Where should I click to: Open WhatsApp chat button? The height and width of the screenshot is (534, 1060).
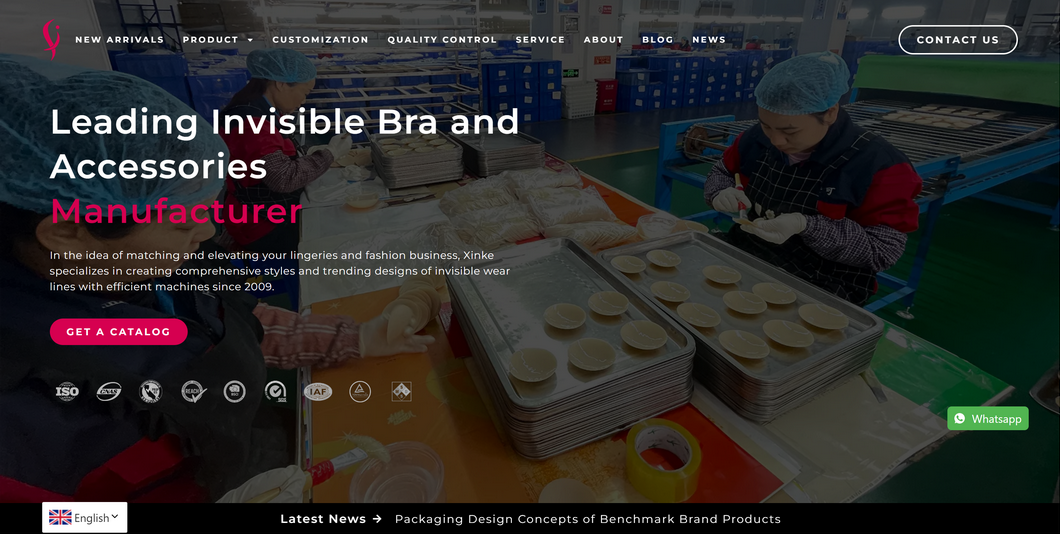point(988,418)
